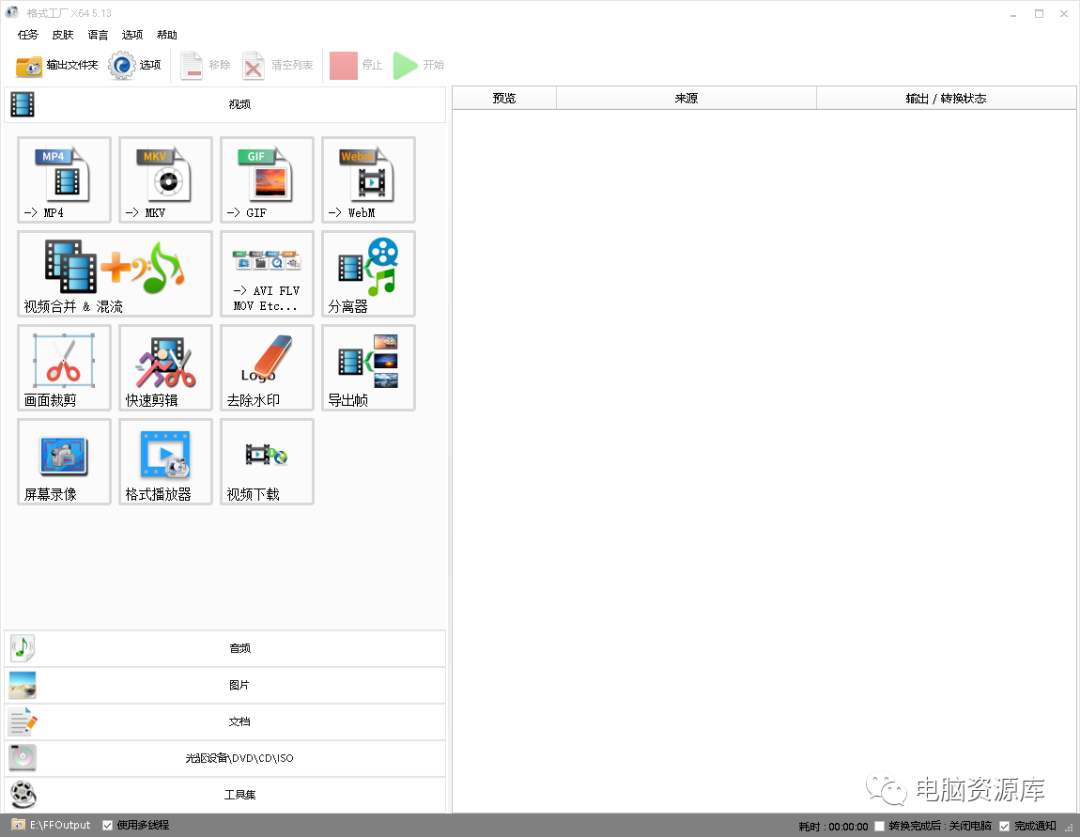1080x837 pixels.
Task: Collapse the 视频 category header
Action: (x=225, y=105)
